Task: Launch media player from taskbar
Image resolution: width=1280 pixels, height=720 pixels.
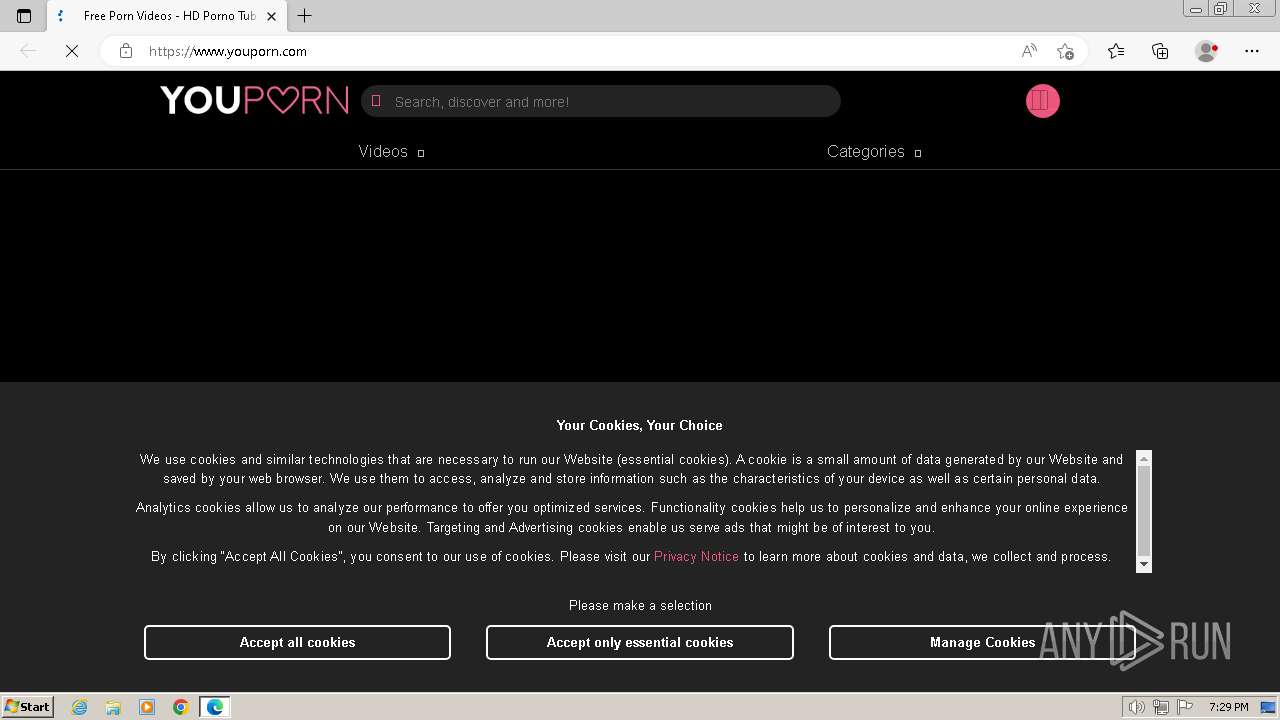Action: [147, 707]
